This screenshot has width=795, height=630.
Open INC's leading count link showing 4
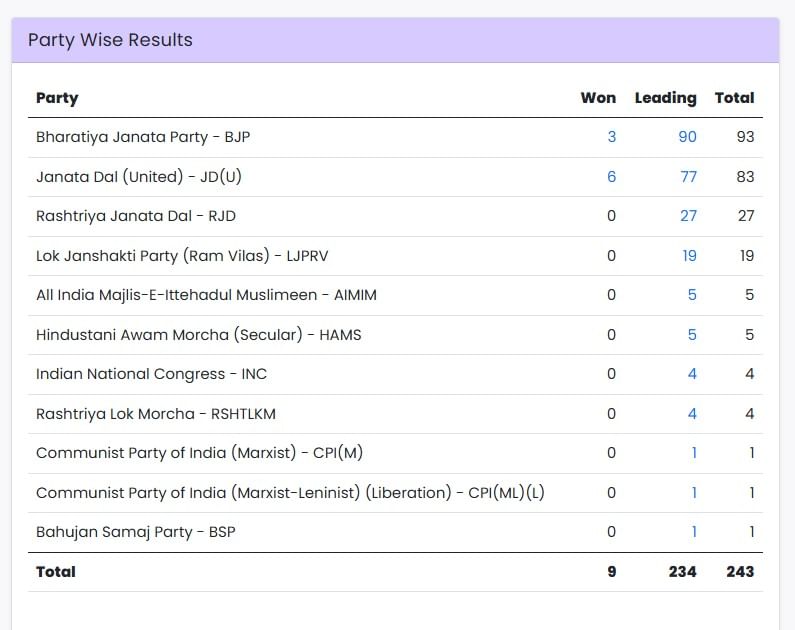point(692,374)
